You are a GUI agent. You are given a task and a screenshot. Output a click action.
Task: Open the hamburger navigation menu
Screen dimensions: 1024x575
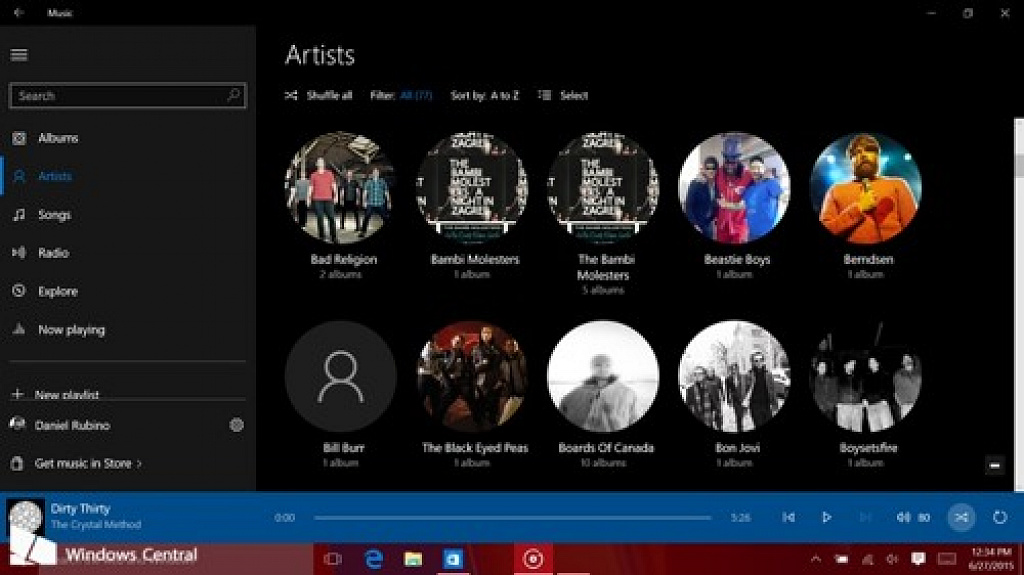coord(19,55)
